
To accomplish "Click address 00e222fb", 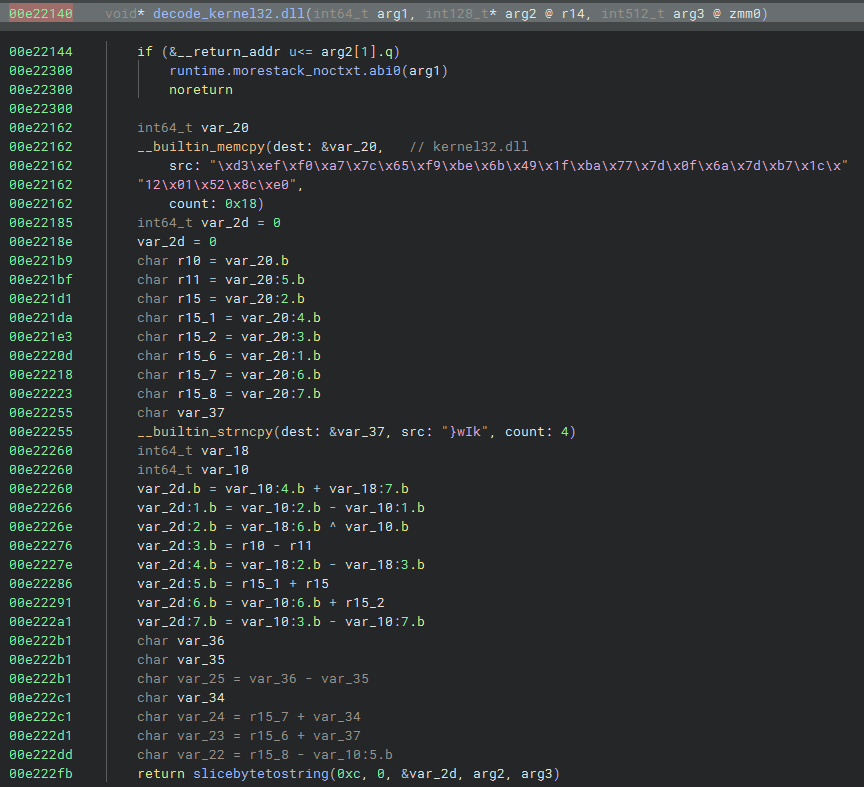I will point(41,774).
